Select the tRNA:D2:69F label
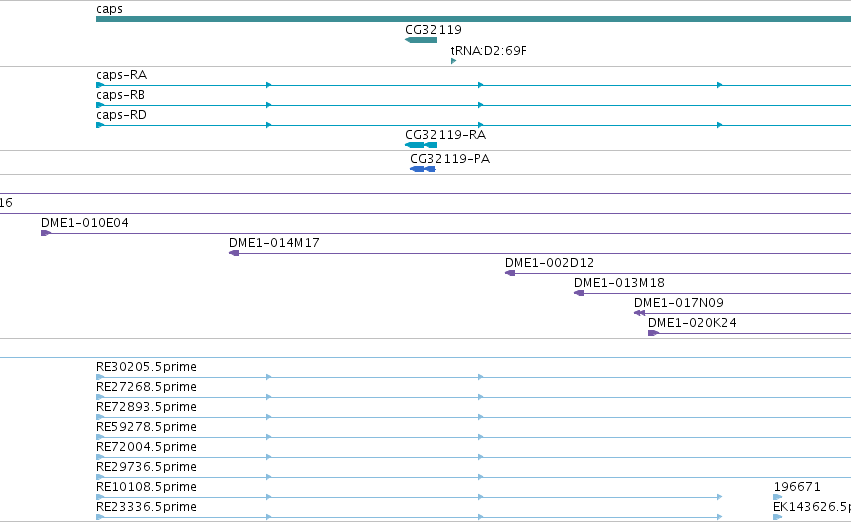 (488, 50)
